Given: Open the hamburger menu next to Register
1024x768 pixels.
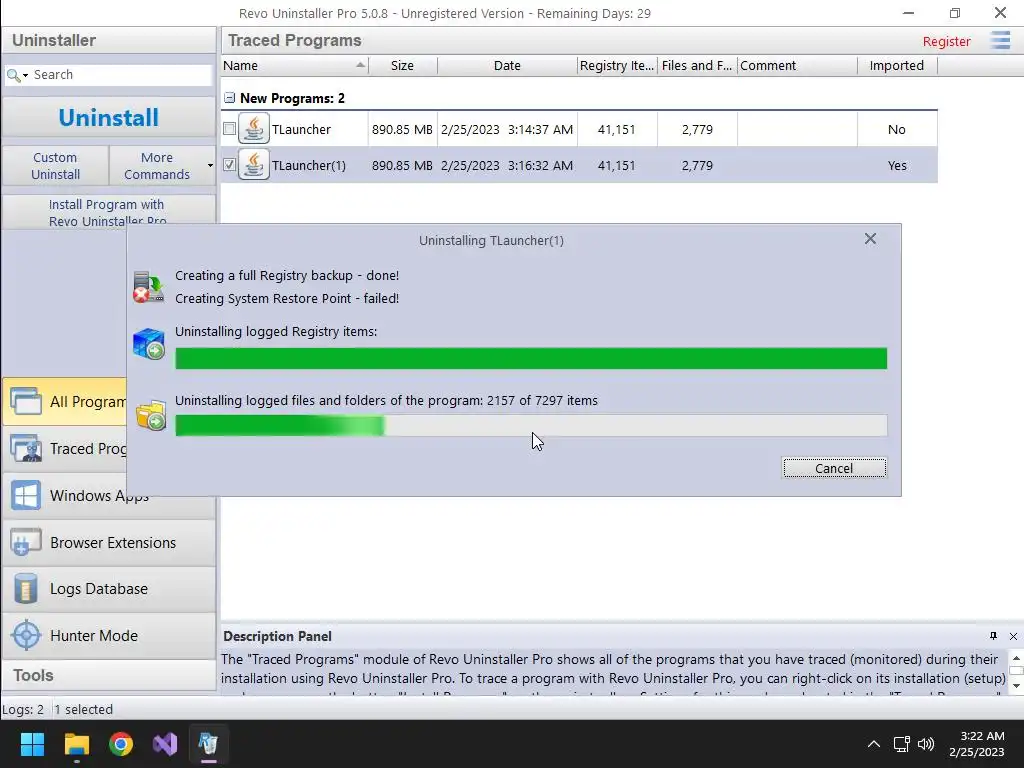Looking at the screenshot, I should click(1000, 40).
